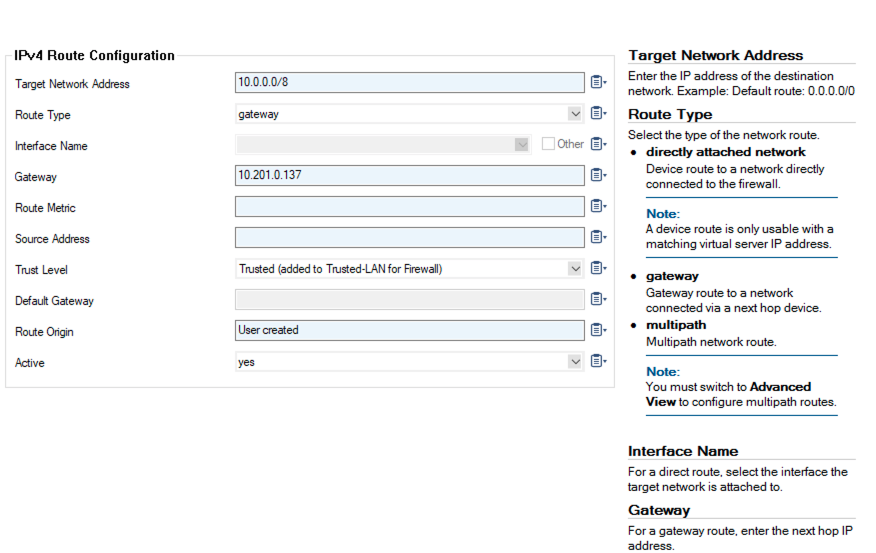The height and width of the screenshot is (553, 876).
Task: Open Source Address field options icon
Action: tap(598, 238)
